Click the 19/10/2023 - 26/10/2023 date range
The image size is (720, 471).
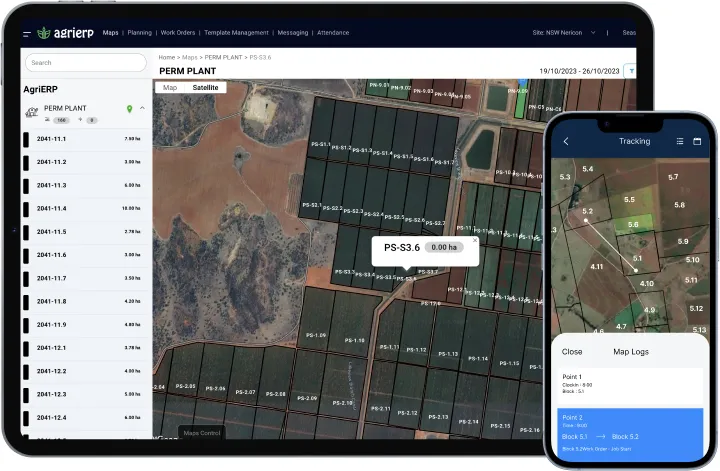coord(579,71)
